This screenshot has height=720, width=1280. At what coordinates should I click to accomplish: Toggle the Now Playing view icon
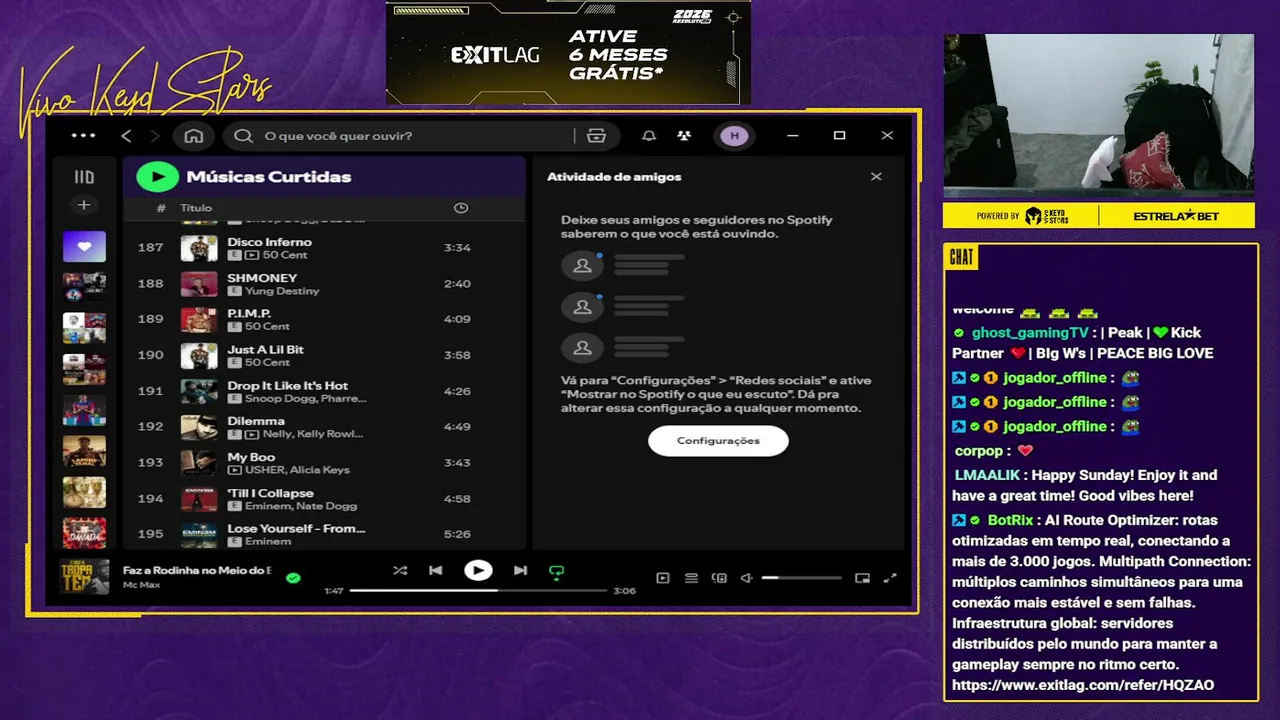[663, 578]
